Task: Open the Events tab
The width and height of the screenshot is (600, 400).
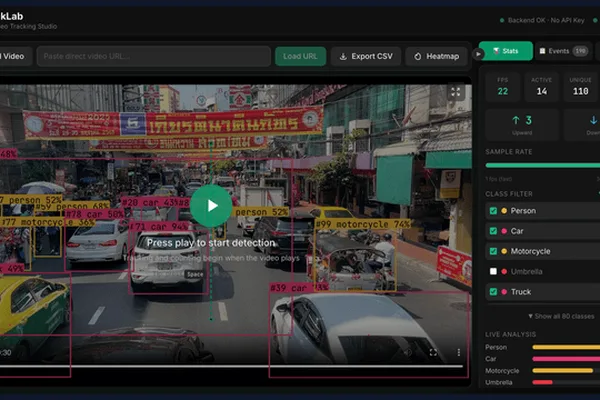Action: (x=564, y=51)
